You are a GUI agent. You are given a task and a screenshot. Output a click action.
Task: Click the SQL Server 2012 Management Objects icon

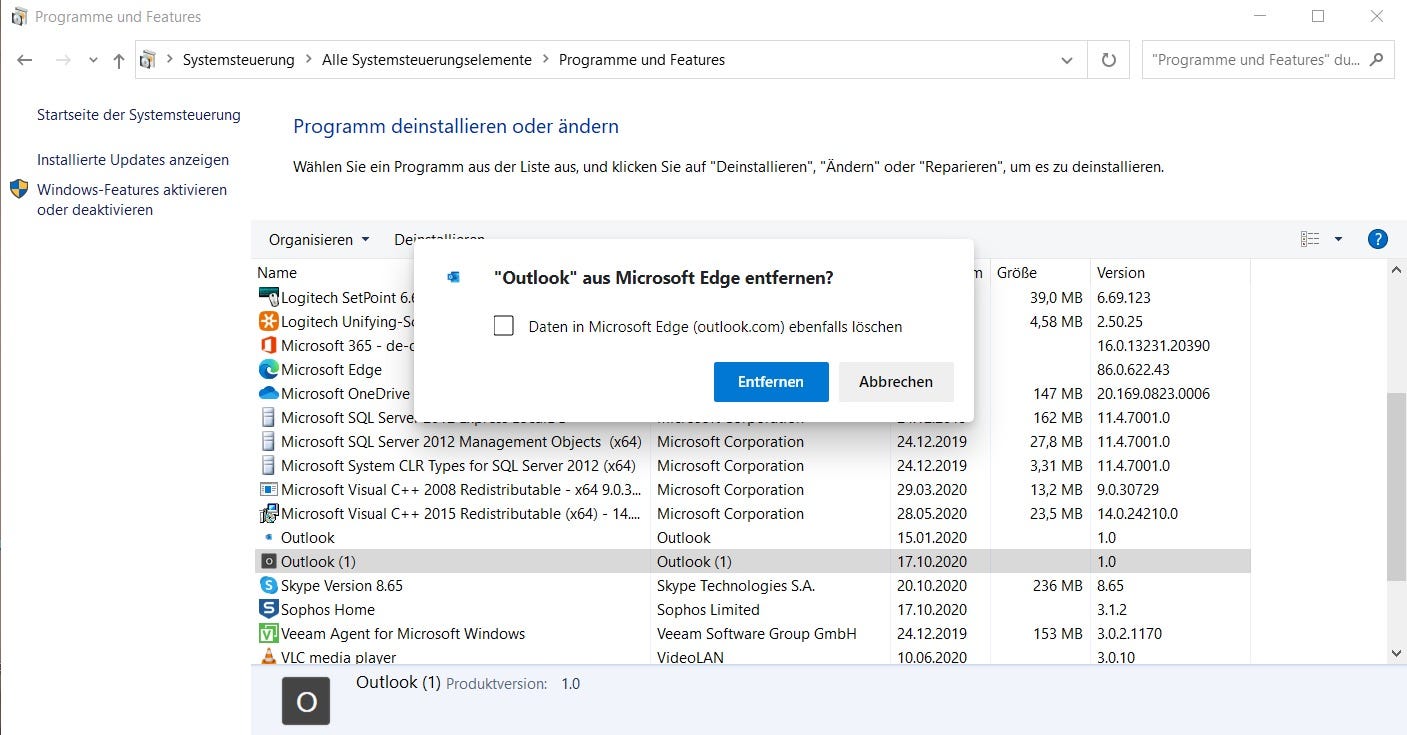(268, 441)
